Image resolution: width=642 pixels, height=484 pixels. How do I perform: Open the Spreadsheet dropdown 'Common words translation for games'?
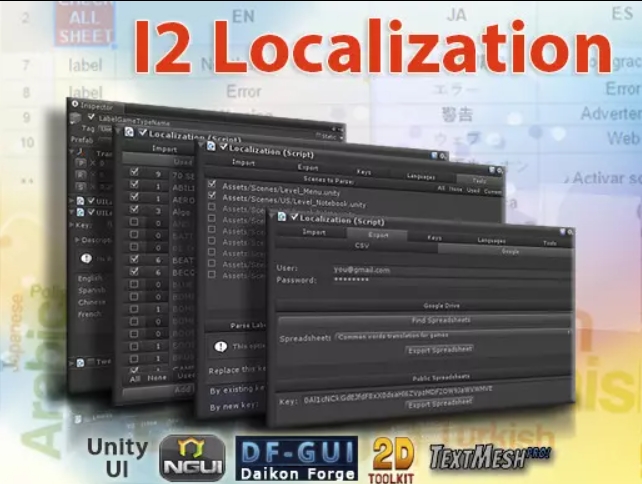click(453, 336)
